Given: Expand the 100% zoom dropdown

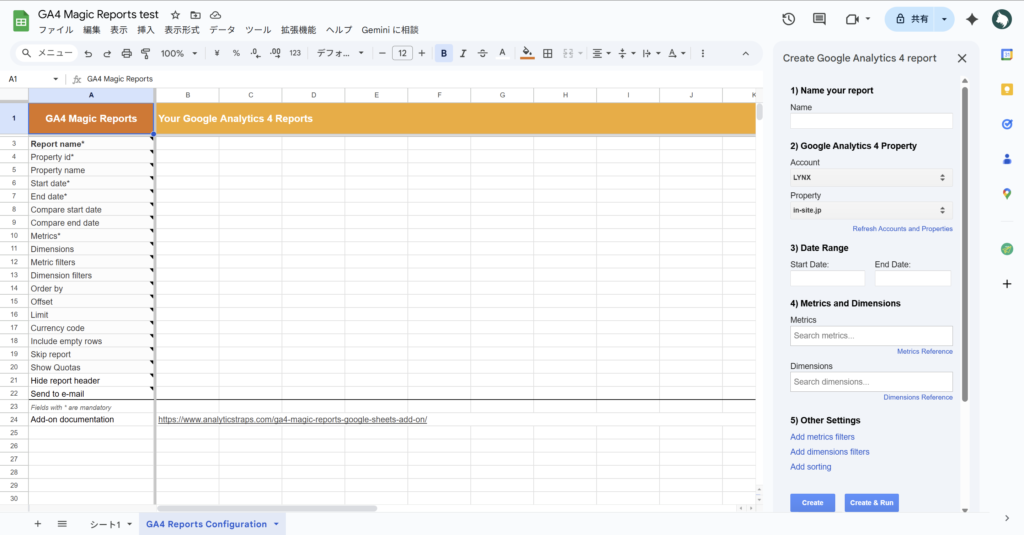Looking at the screenshot, I should tap(179, 53).
